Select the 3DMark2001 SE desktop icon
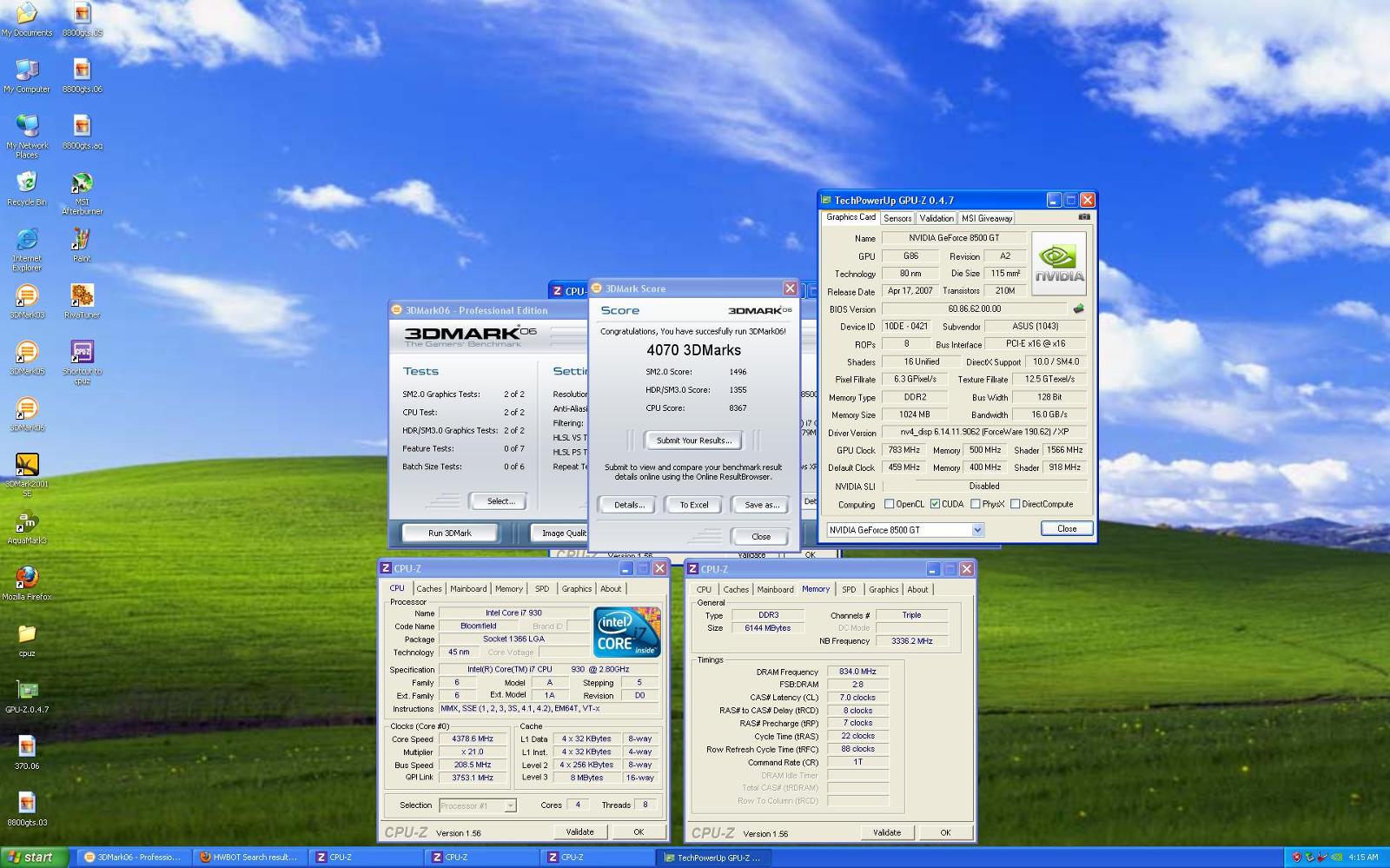The height and width of the screenshot is (868, 1390). click(27, 475)
